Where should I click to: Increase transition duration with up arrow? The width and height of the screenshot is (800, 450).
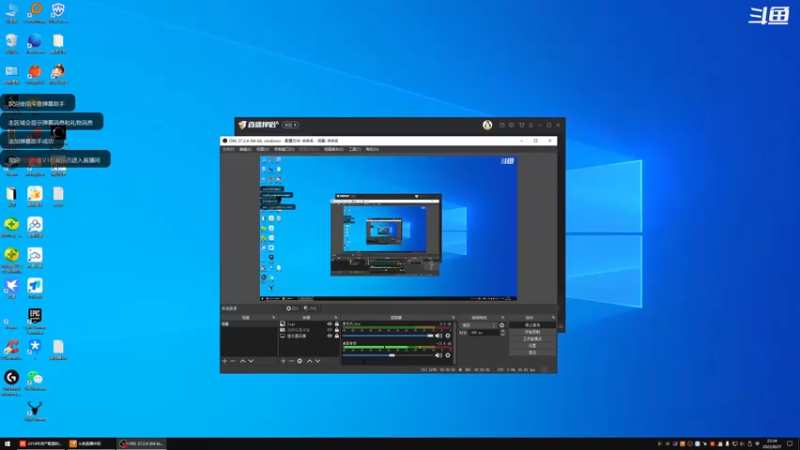[x=503, y=331]
